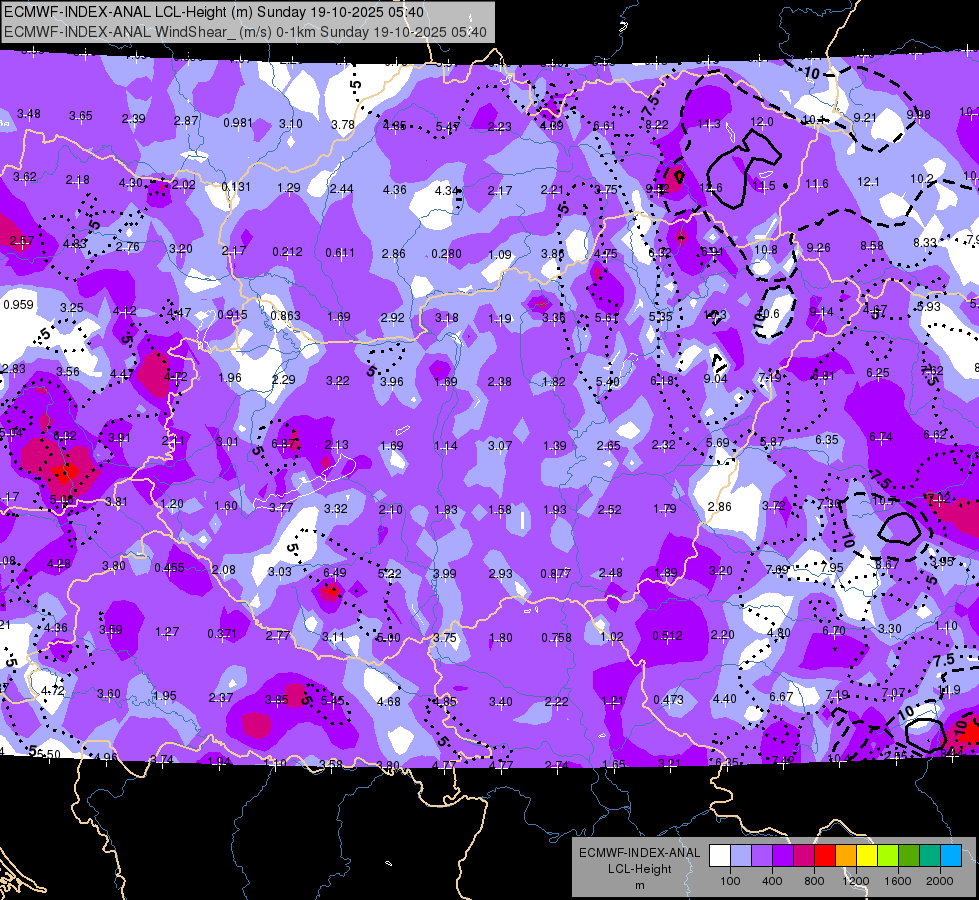Click the dark green legend swatch
The image size is (979, 900).
click(908, 856)
